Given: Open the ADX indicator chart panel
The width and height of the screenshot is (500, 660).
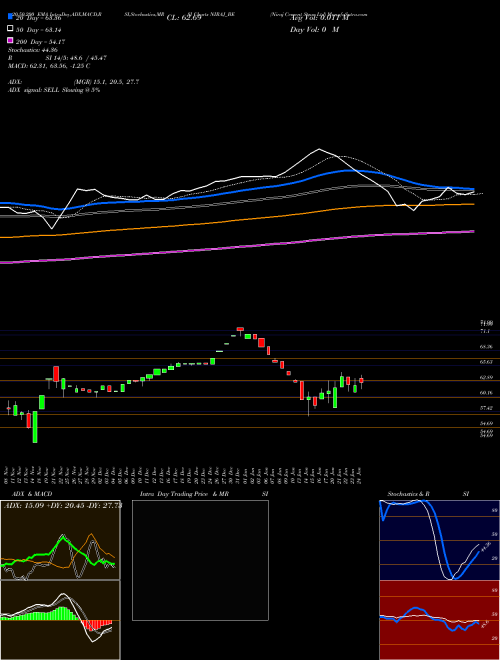Looking at the screenshot, I should point(60,540).
